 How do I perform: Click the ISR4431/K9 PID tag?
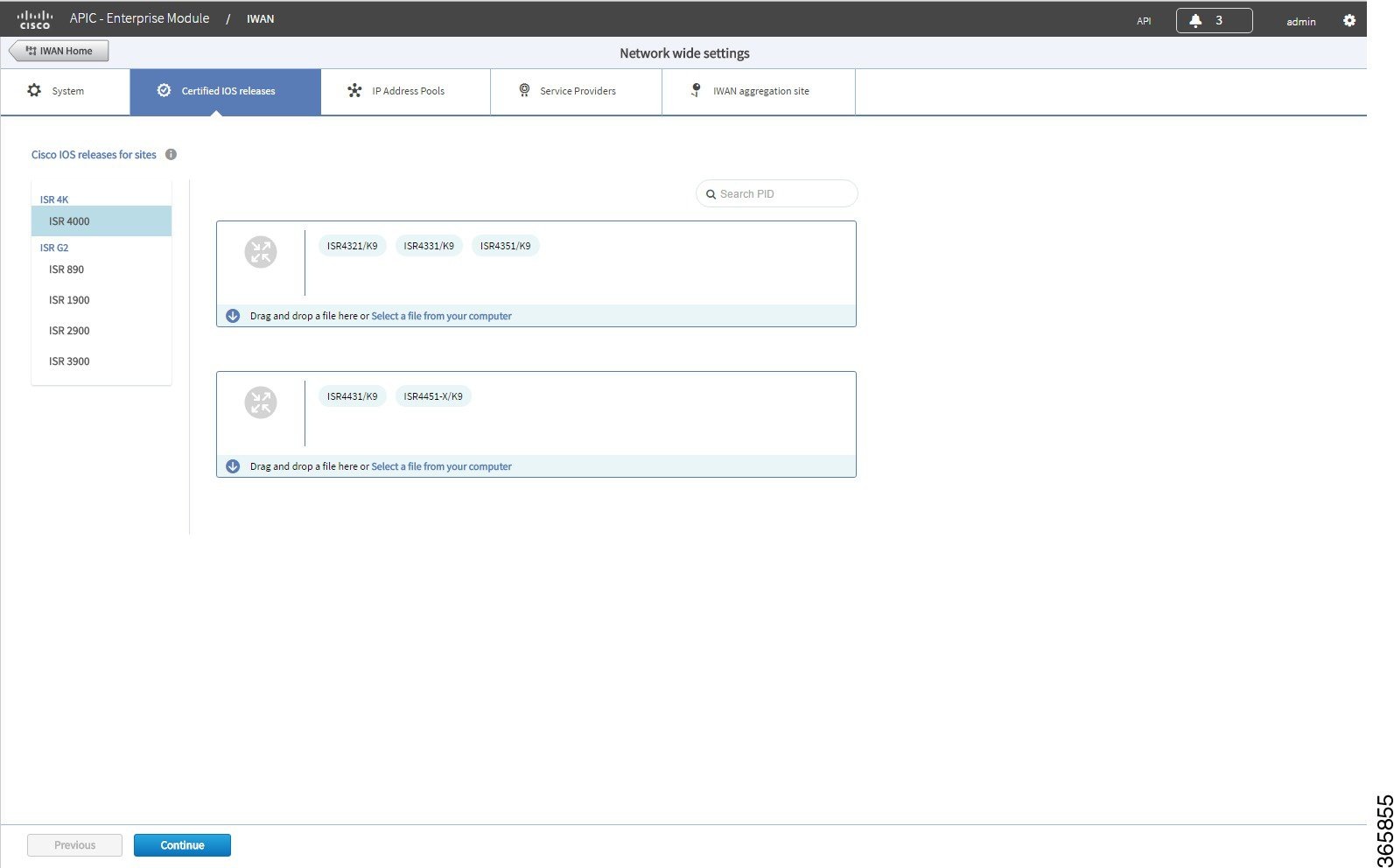pos(353,396)
